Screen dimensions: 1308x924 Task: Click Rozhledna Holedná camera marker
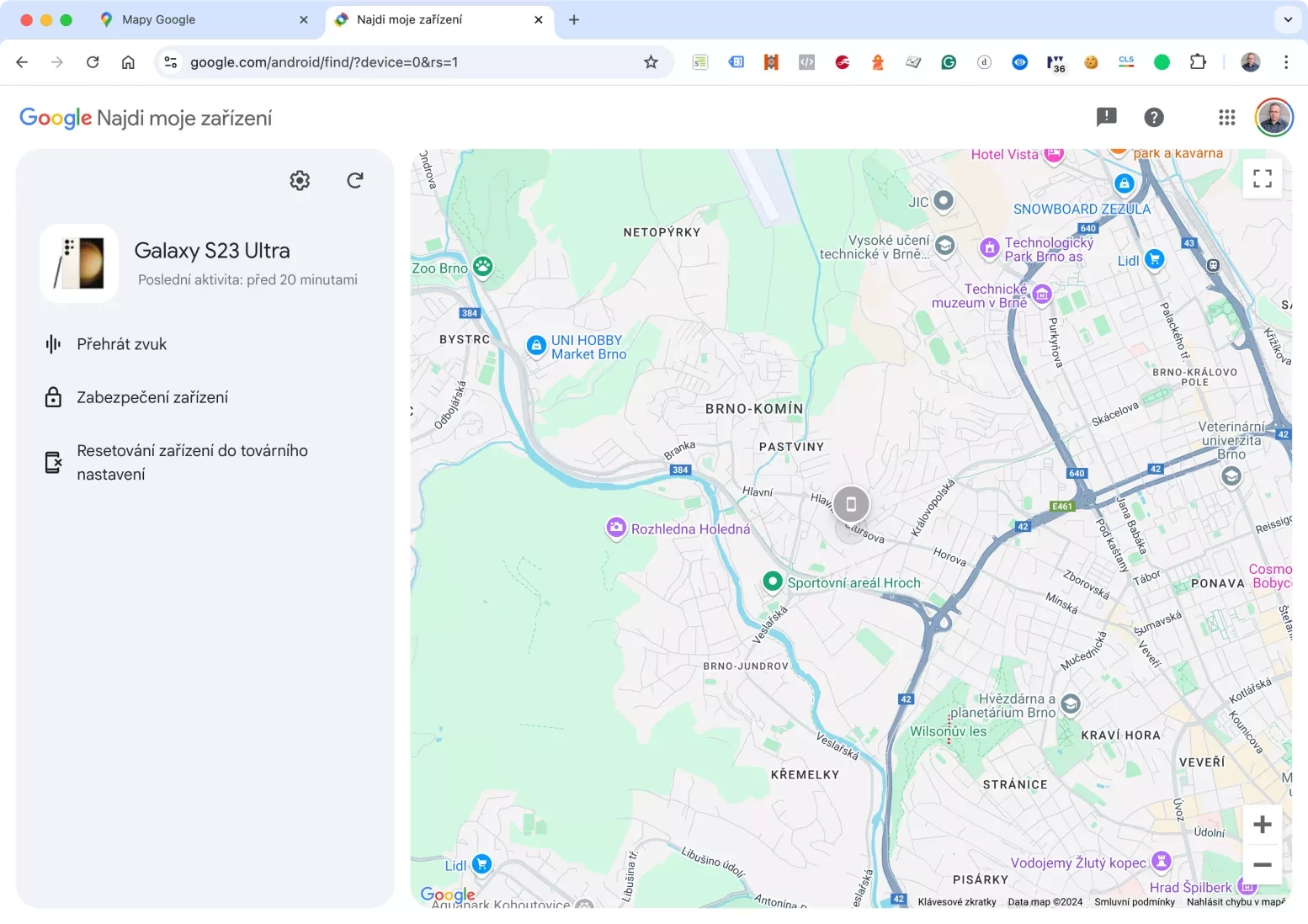click(616, 528)
